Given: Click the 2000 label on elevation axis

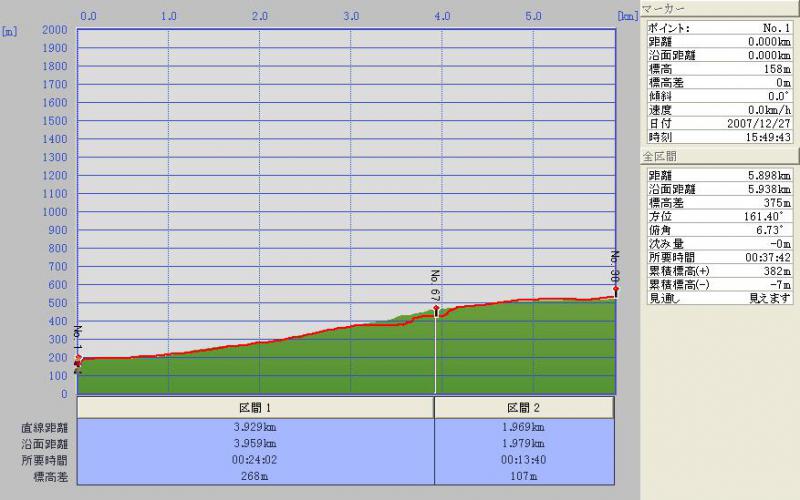Looking at the screenshot, I should tap(54, 30).
